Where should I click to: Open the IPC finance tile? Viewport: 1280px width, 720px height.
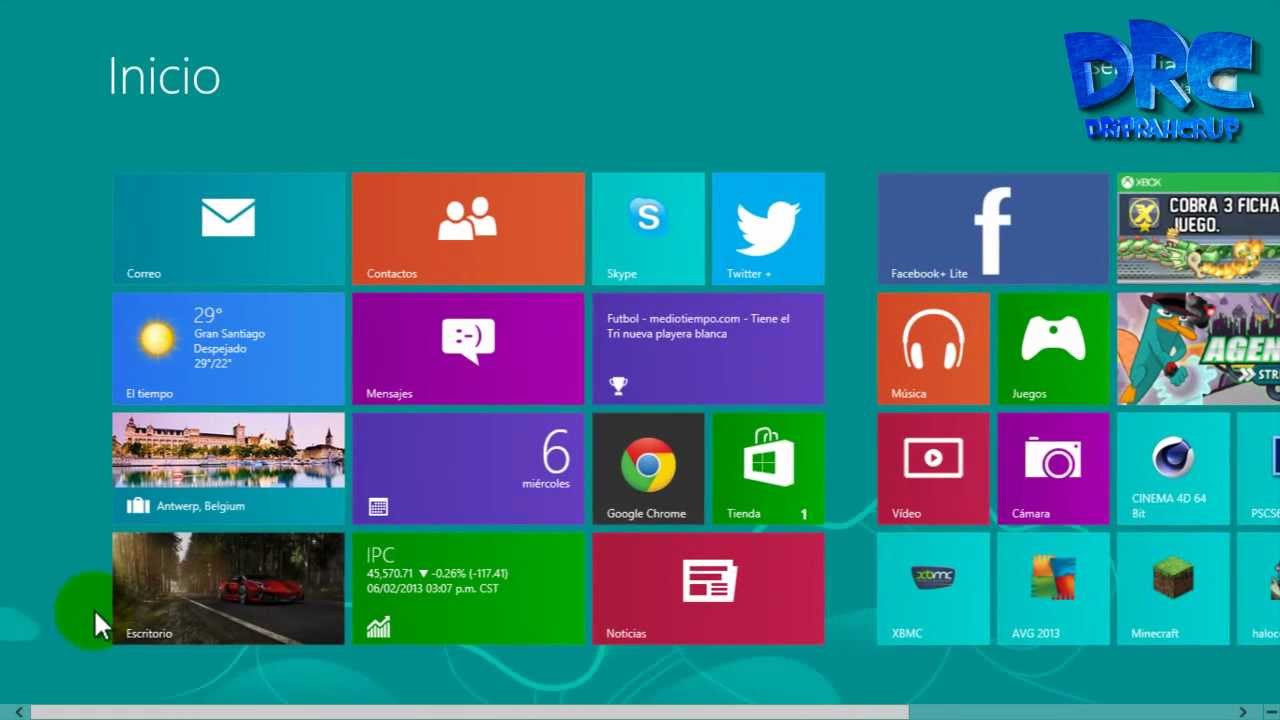468,589
